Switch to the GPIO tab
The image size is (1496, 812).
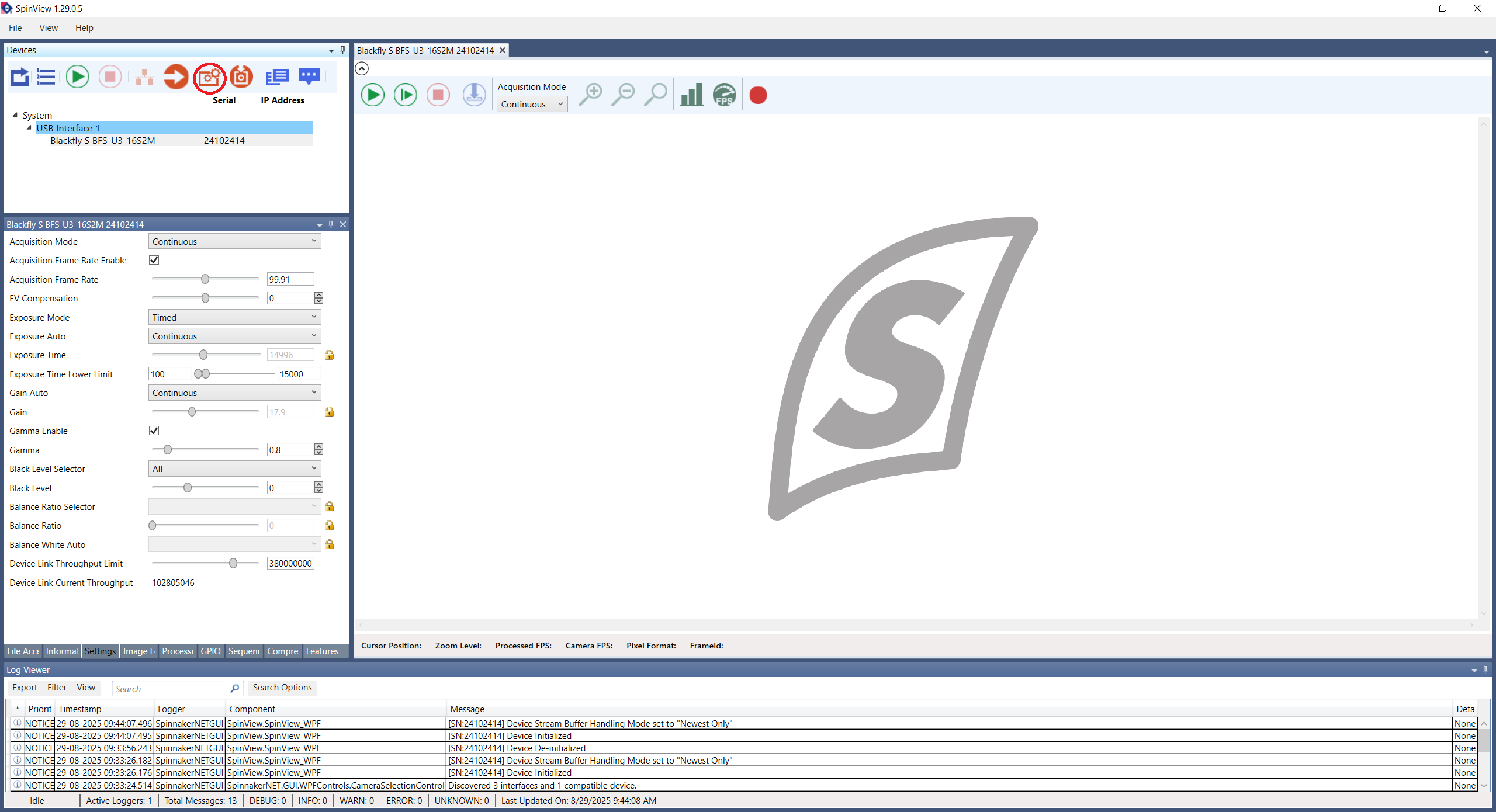(x=210, y=651)
